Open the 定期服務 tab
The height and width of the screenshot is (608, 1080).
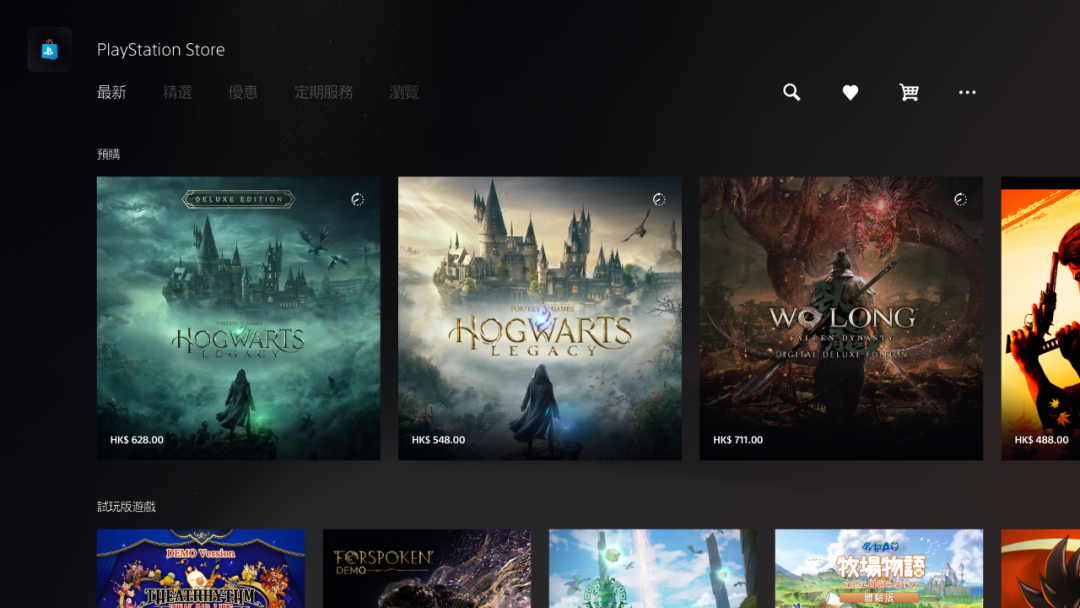coord(324,92)
